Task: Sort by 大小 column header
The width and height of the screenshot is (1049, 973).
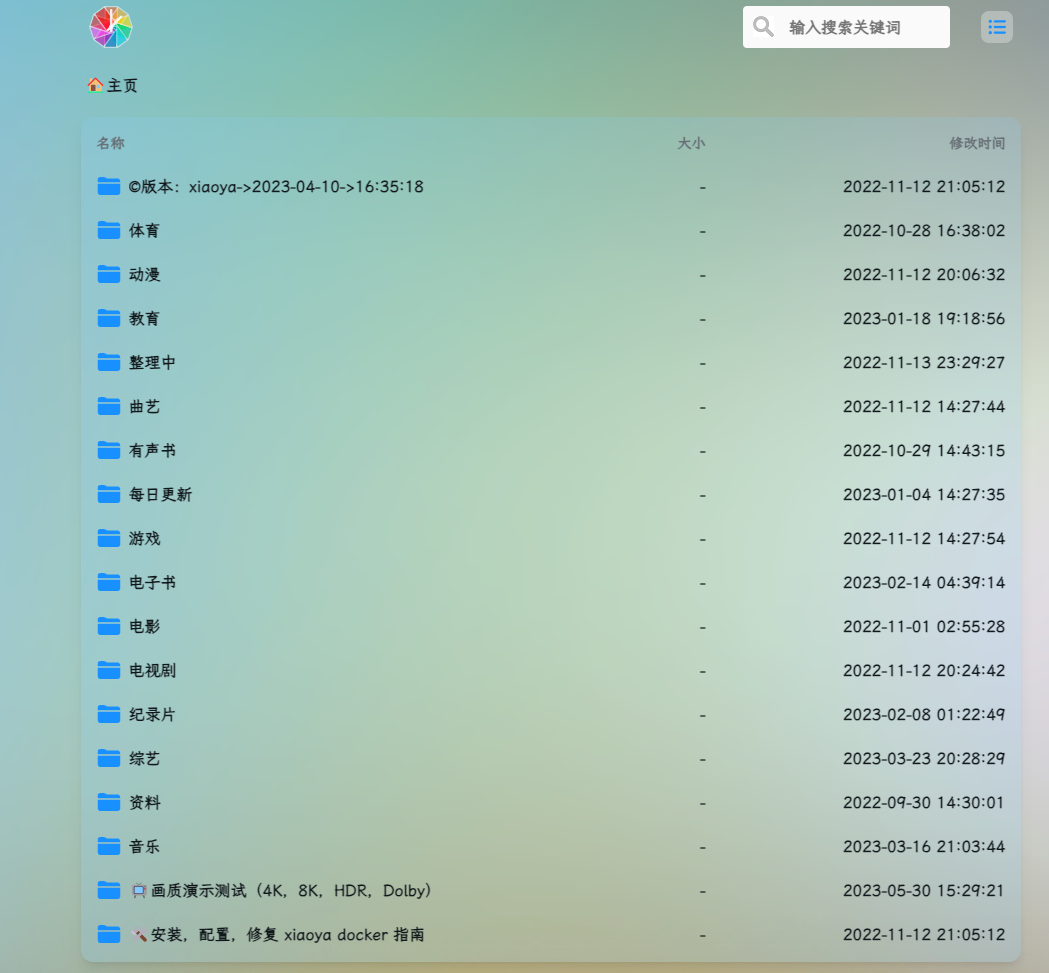Action: coord(691,143)
